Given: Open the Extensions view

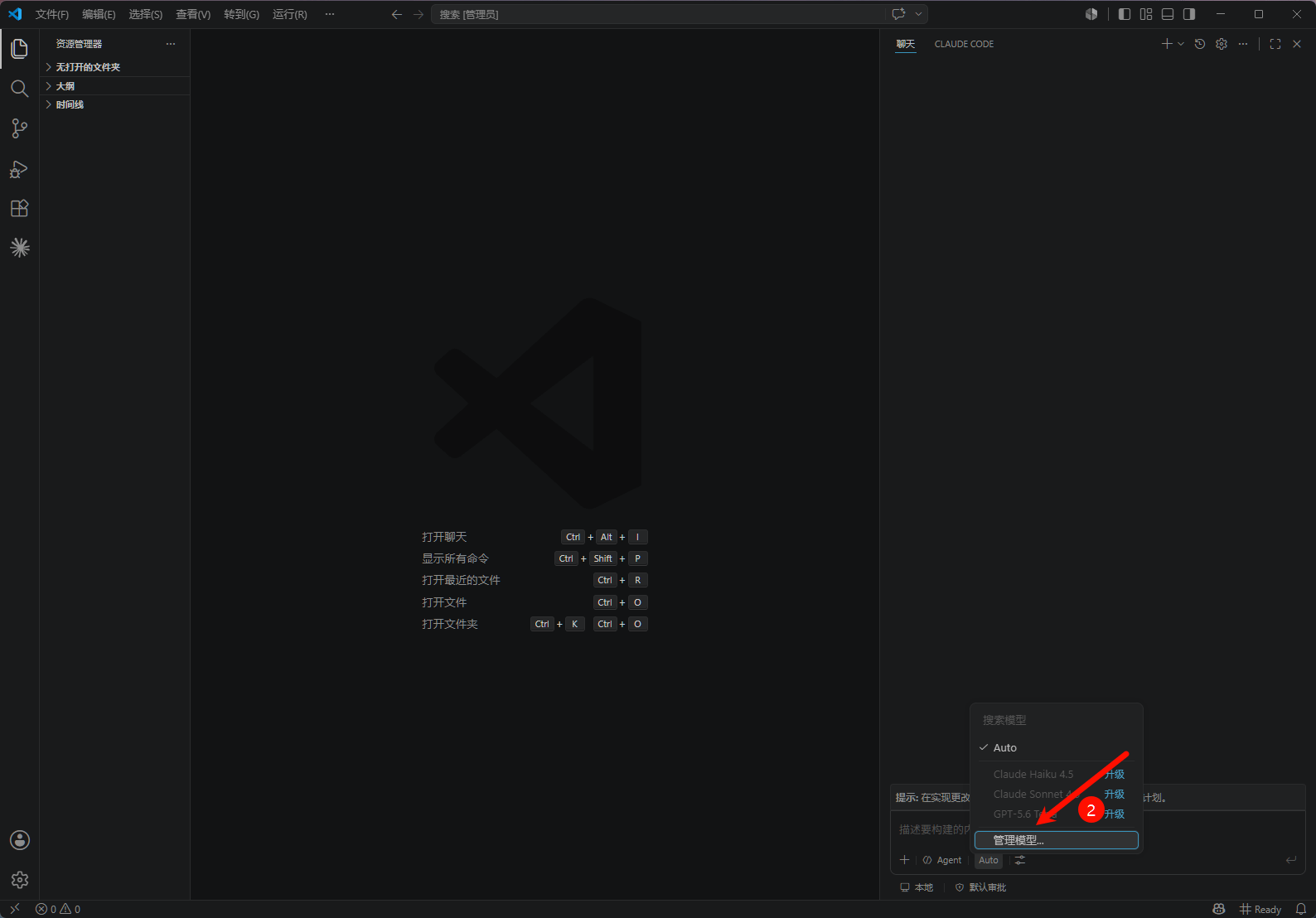Looking at the screenshot, I should pos(19,208).
